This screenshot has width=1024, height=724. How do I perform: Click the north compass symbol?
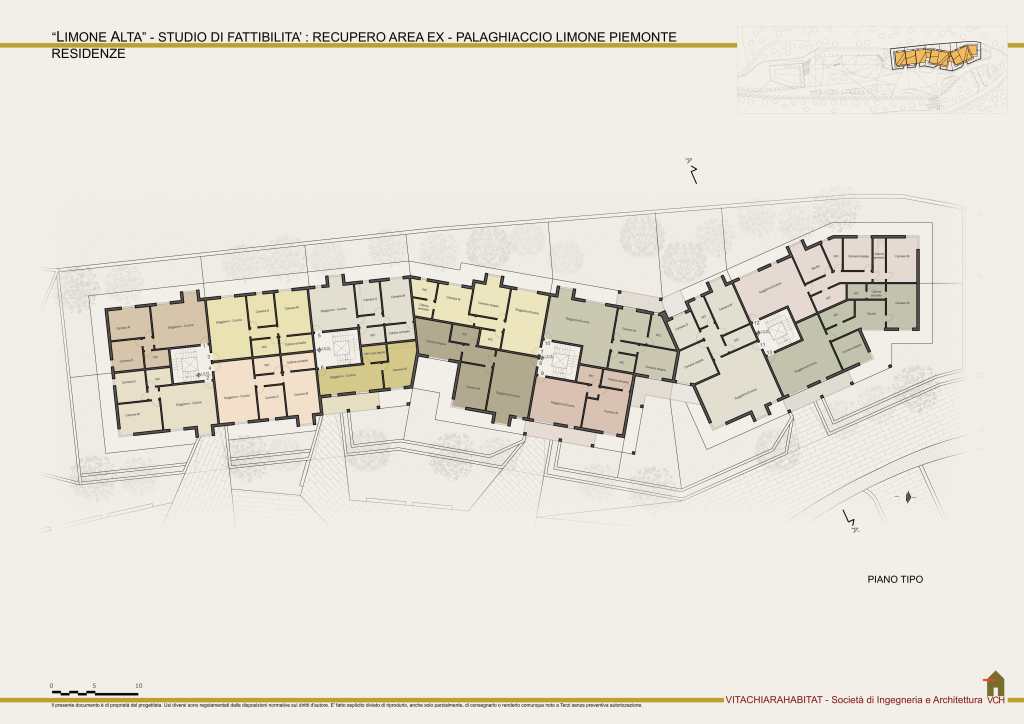pos(907,497)
